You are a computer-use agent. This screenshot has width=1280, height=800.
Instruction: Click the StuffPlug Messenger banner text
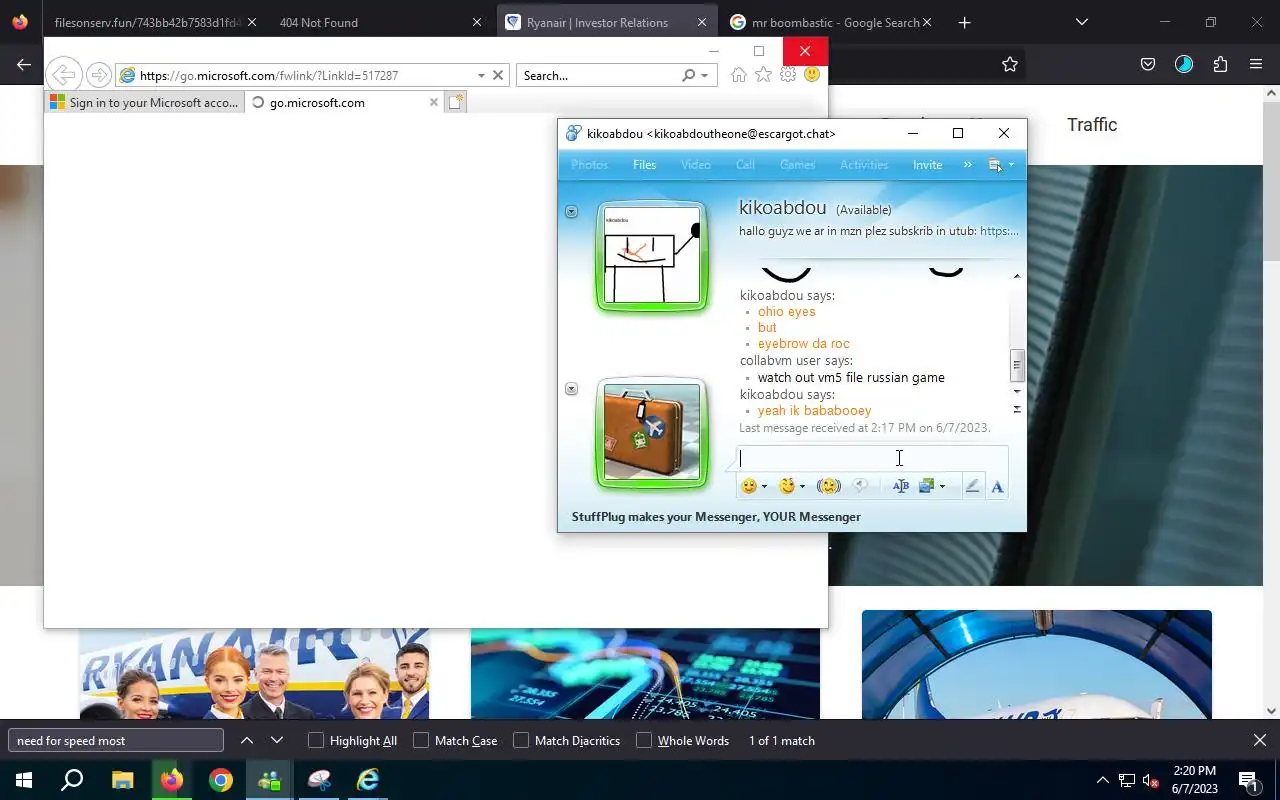coord(716,517)
